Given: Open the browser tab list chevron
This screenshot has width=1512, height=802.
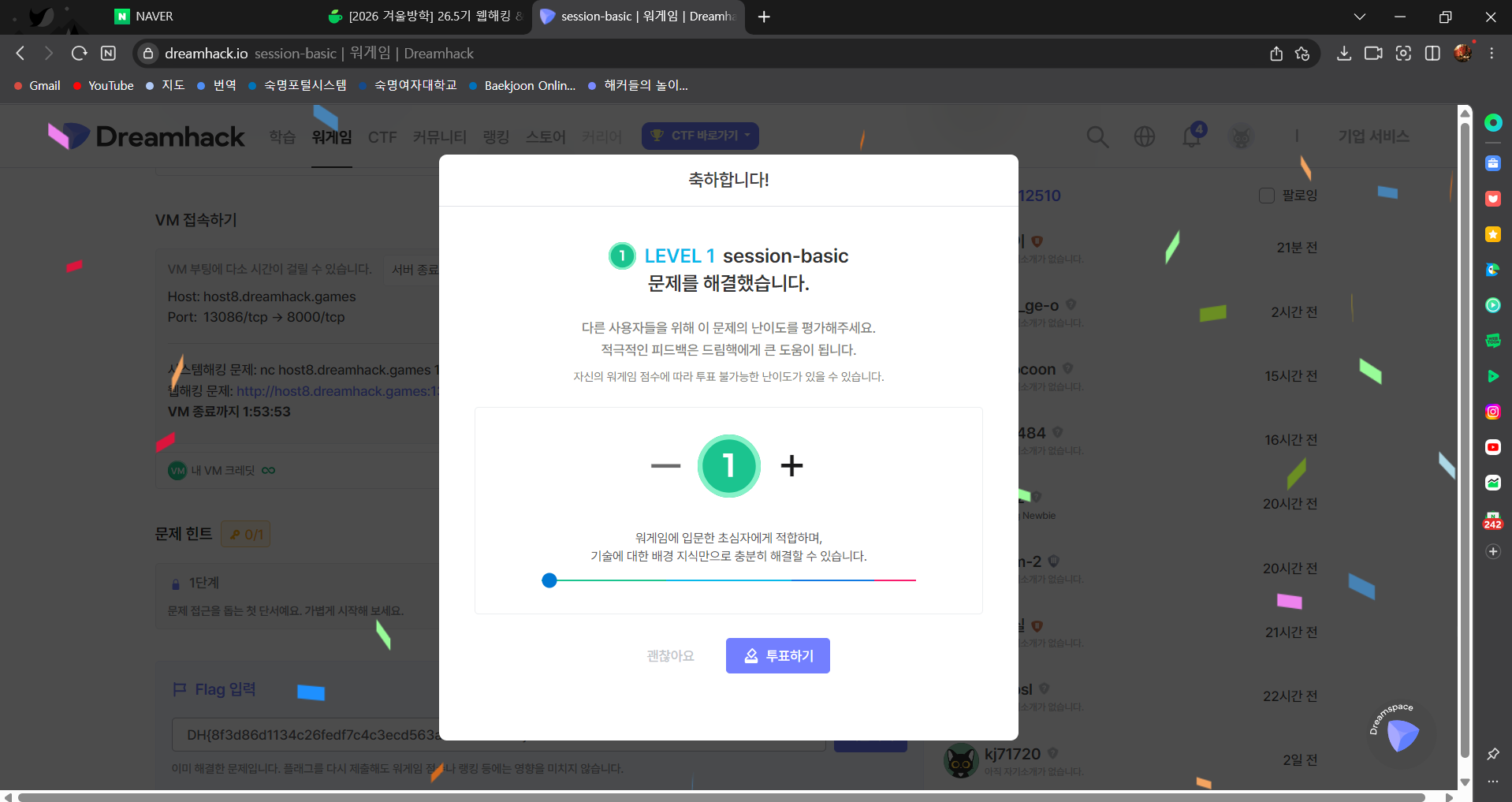Looking at the screenshot, I should 1359,17.
